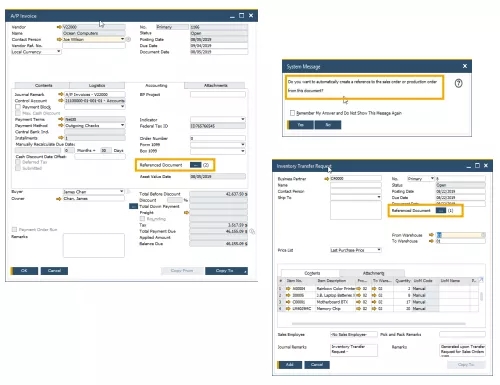Click the Vendor link arrow icon

(59, 27)
